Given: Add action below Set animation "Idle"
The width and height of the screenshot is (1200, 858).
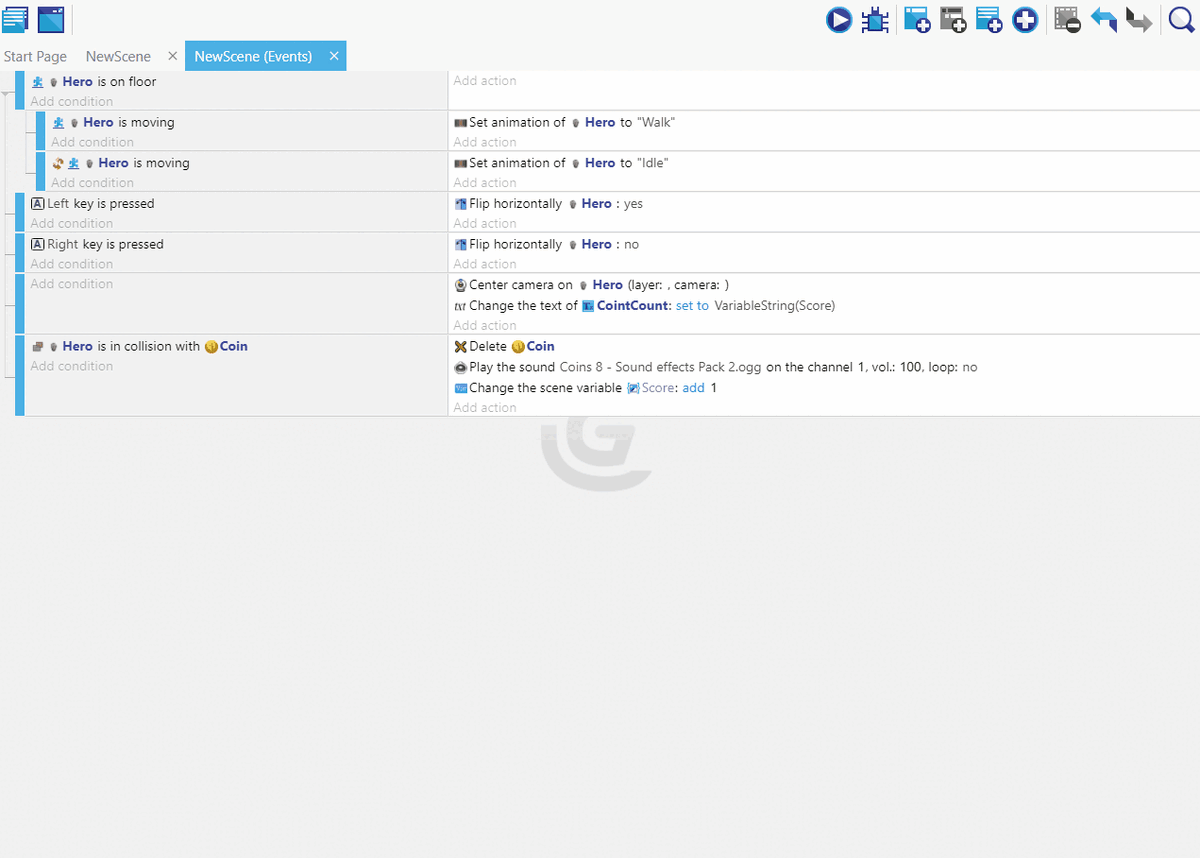Looking at the screenshot, I should (485, 183).
